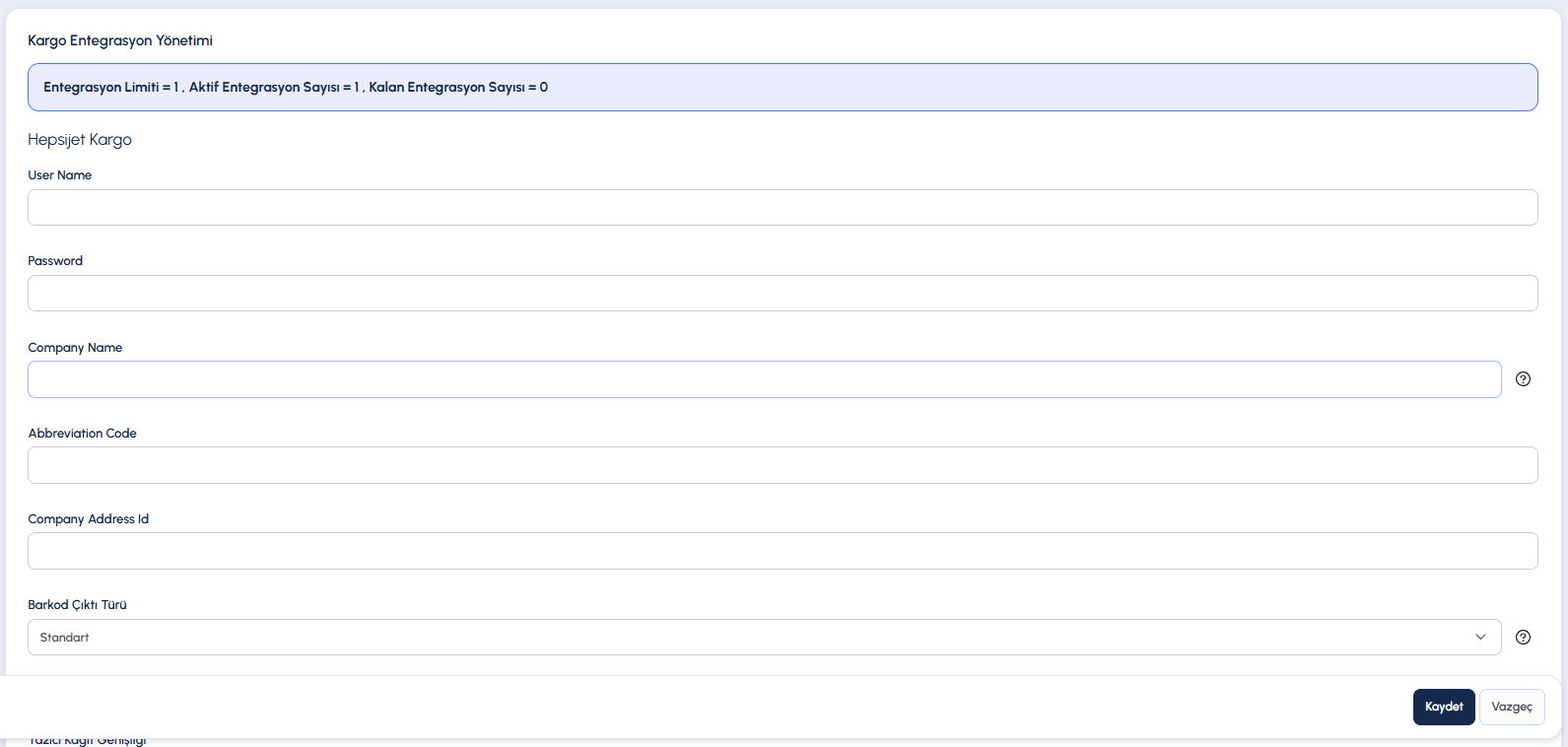
Task: Focus the Company Address Id input field
Action: (x=783, y=551)
